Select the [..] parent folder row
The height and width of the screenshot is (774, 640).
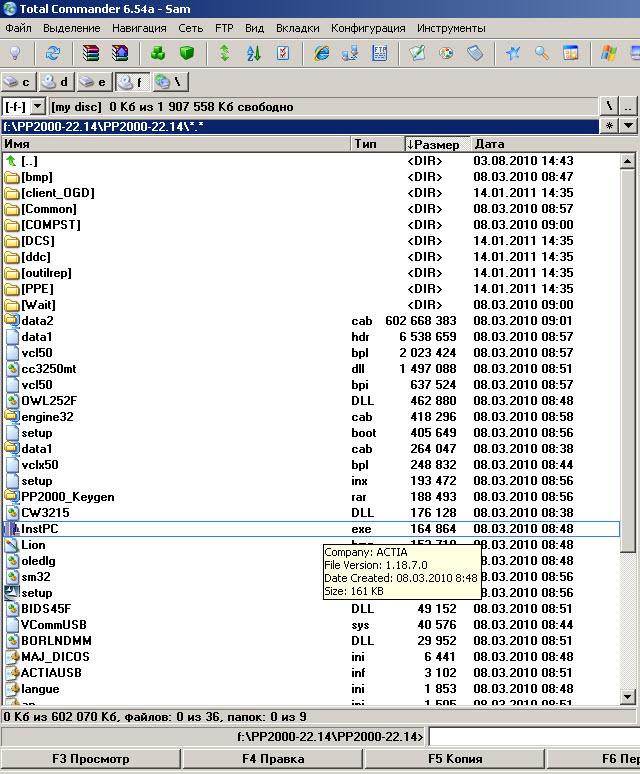pyautogui.click(x=311, y=160)
